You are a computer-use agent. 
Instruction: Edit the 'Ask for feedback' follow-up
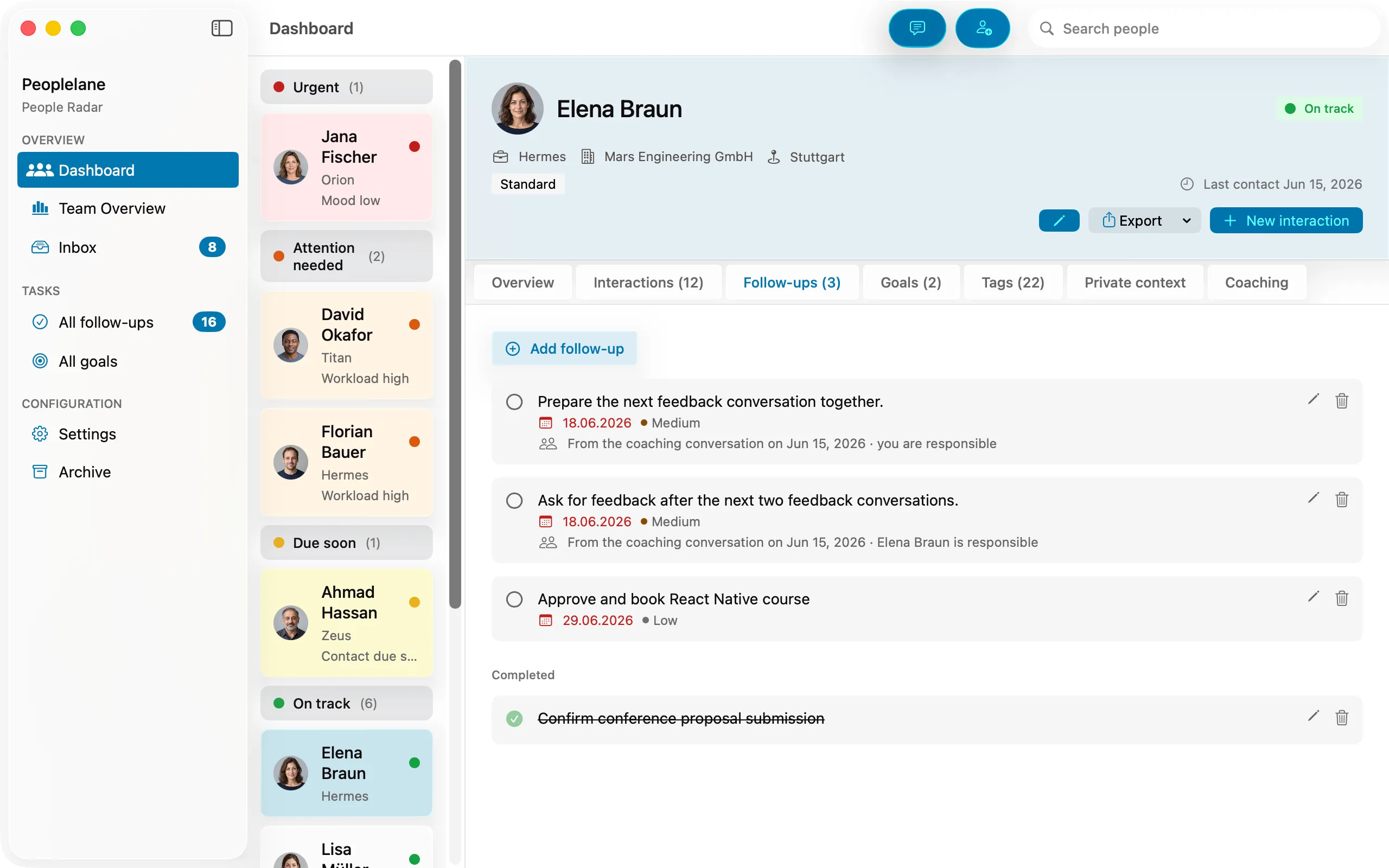click(x=1313, y=499)
